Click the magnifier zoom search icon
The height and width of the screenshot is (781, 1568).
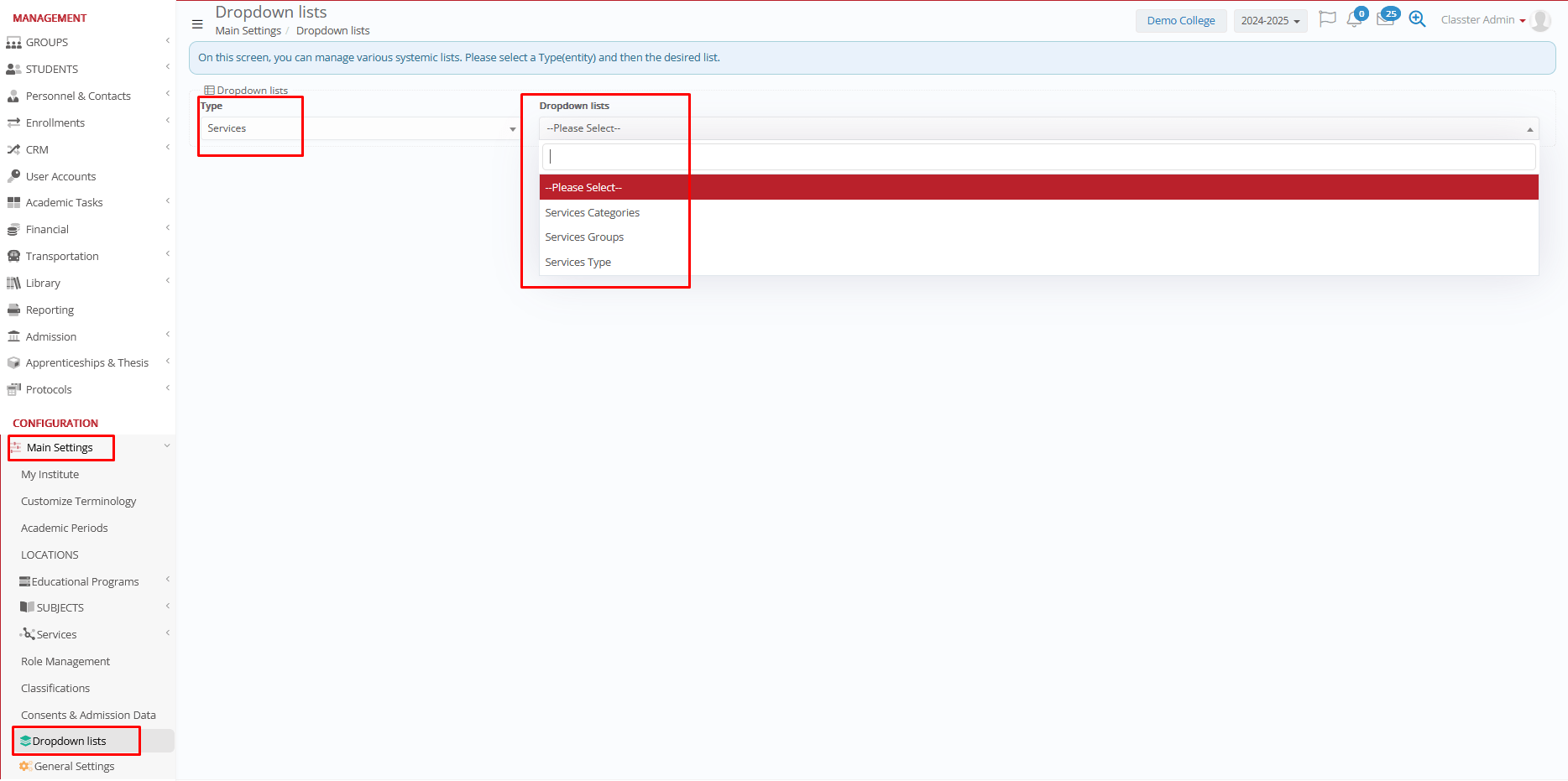[1417, 19]
